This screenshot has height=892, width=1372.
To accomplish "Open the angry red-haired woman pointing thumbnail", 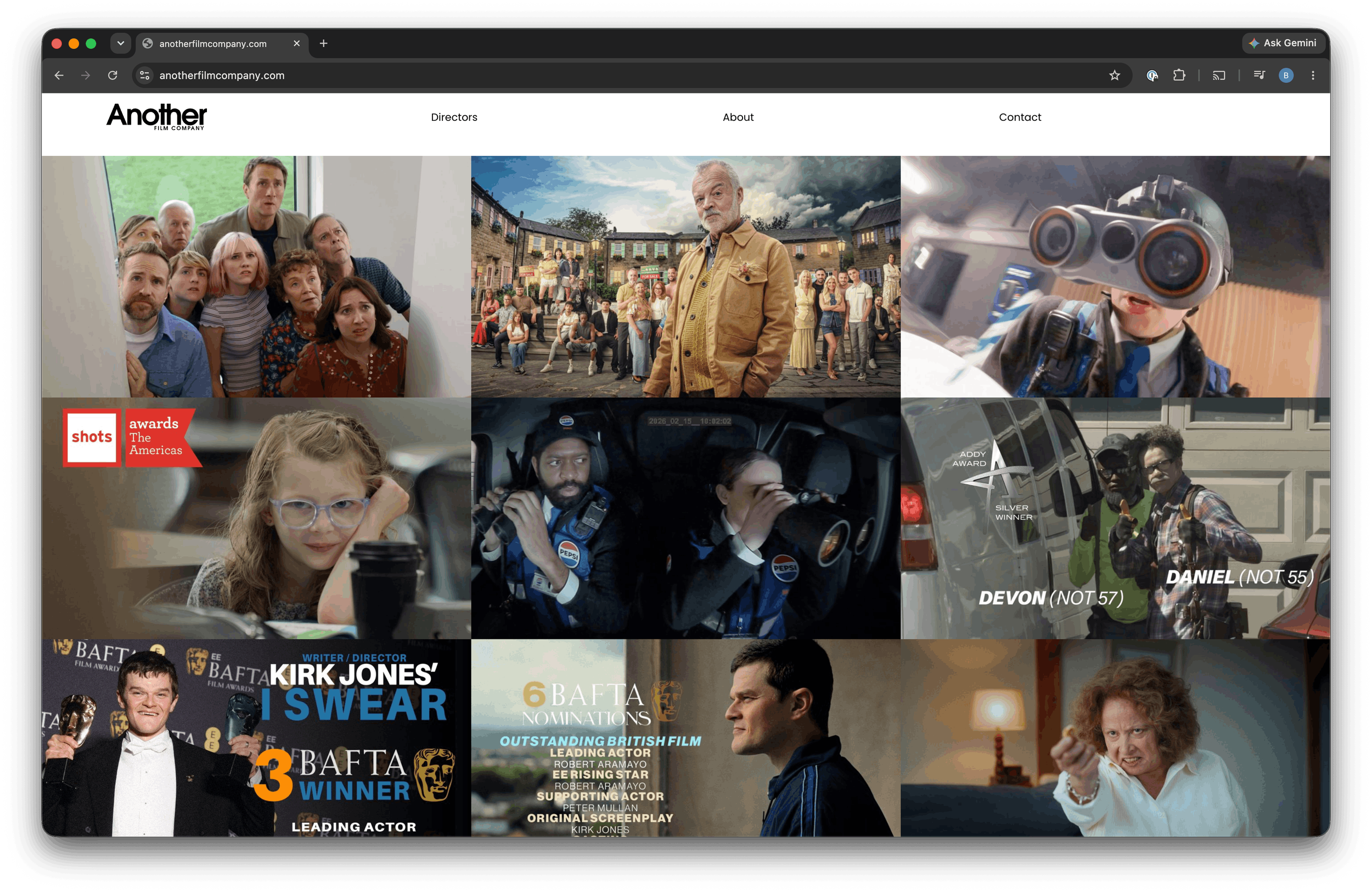I will pyautogui.click(x=1116, y=737).
